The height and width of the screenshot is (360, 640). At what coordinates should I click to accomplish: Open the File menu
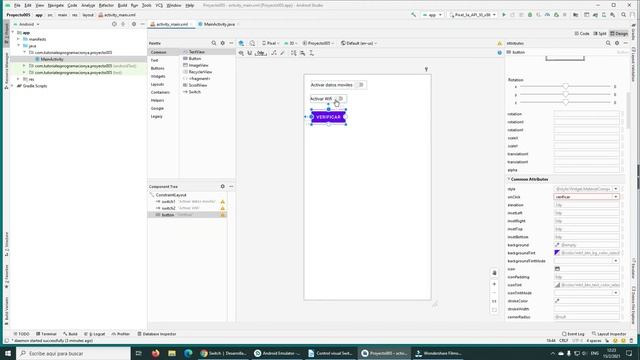tap(17, 5)
